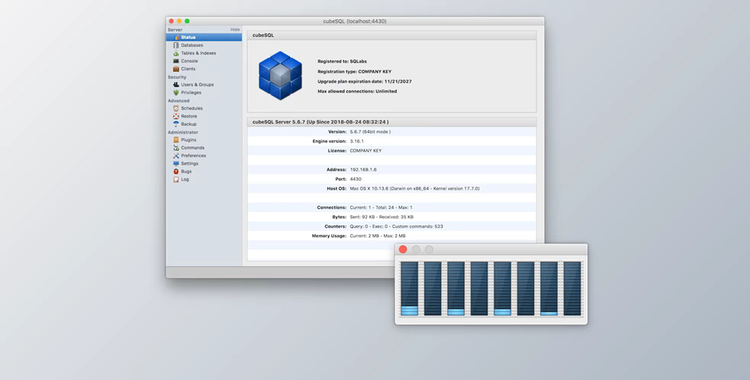750x380 pixels.
Task: Click the Engine version value '3.16.1'
Action: pyautogui.click(x=357, y=141)
